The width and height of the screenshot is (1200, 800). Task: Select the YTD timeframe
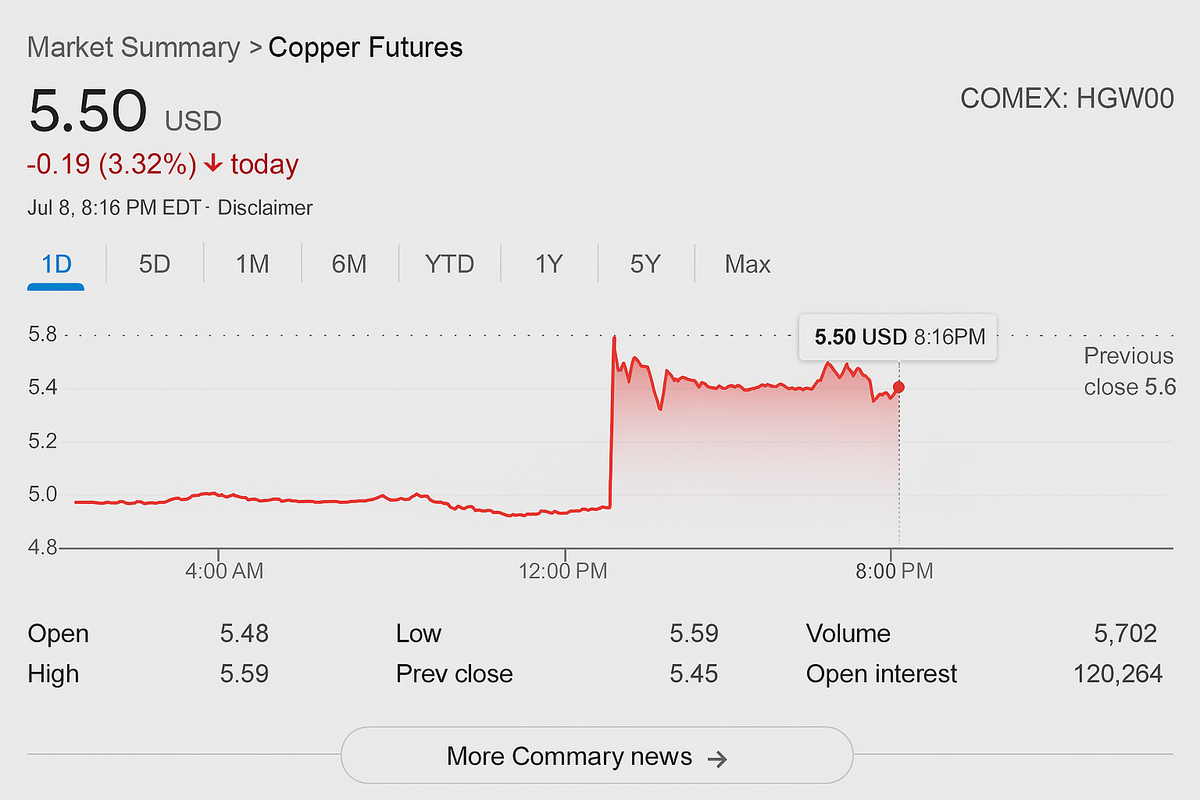pos(449,263)
